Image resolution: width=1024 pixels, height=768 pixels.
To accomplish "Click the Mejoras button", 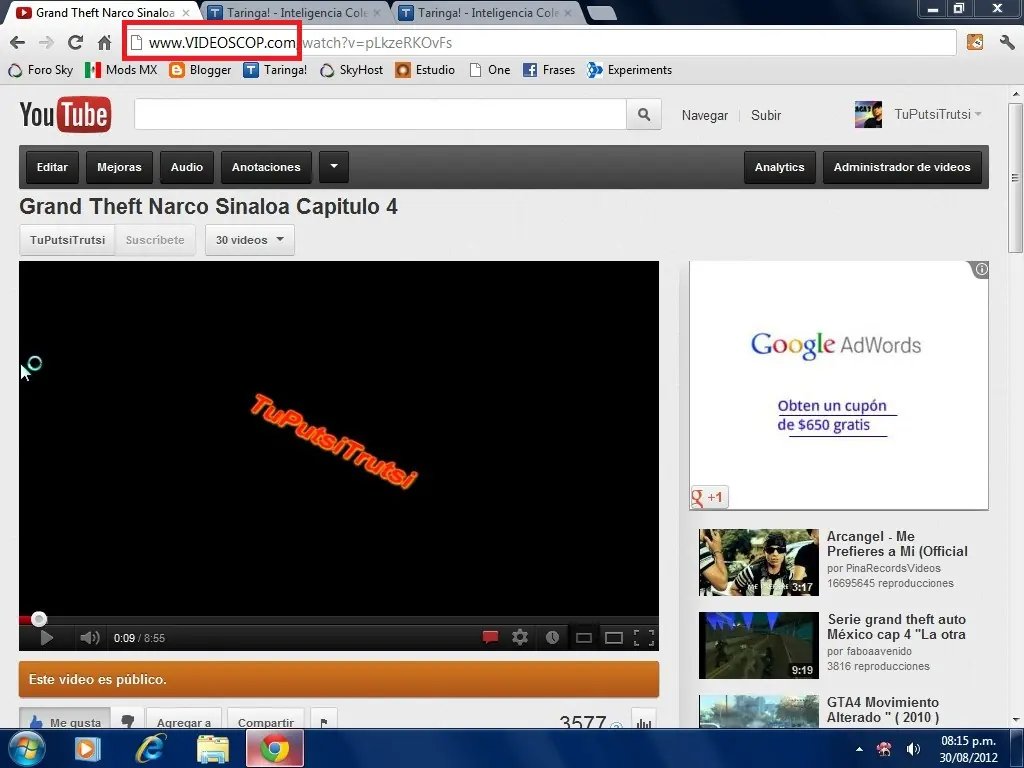I will click(x=119, y=167).
